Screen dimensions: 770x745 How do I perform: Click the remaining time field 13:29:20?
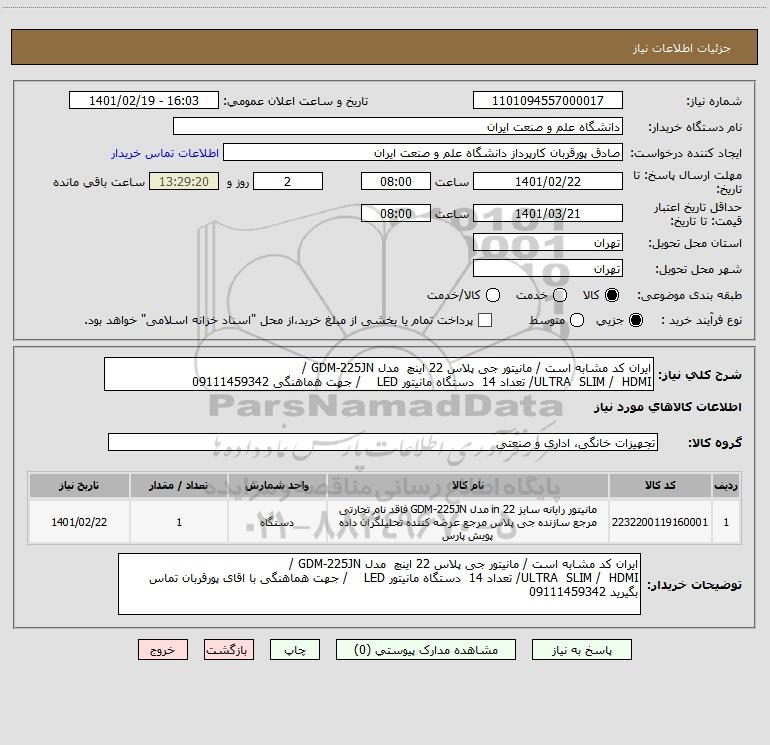[x=184, y=181]
